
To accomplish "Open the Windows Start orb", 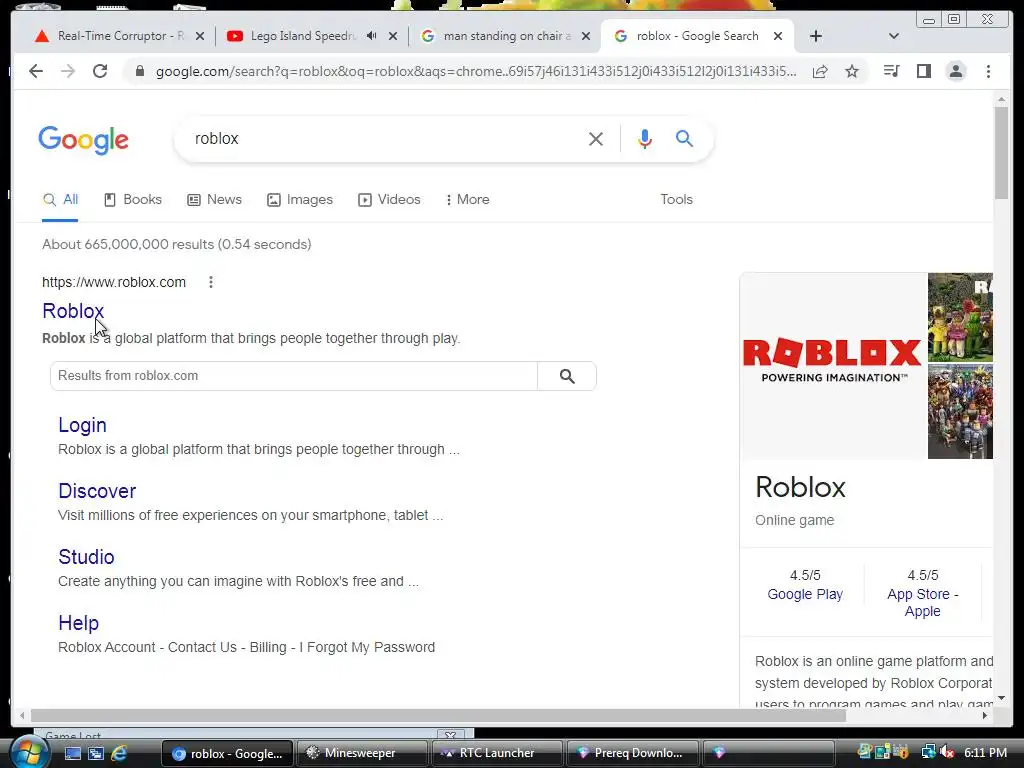I will [29, 752].
